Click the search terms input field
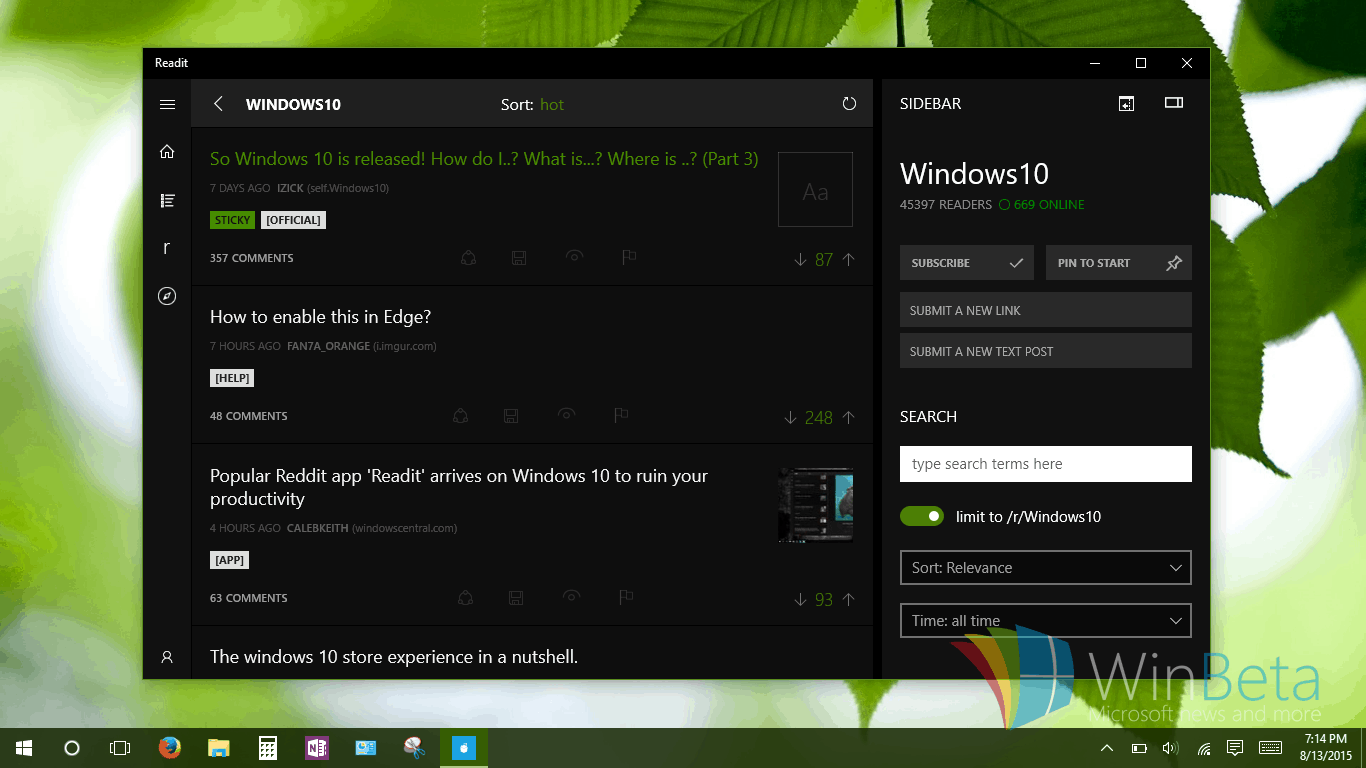The height and width of the screenshot is (768, 1366). (1046, 464)
